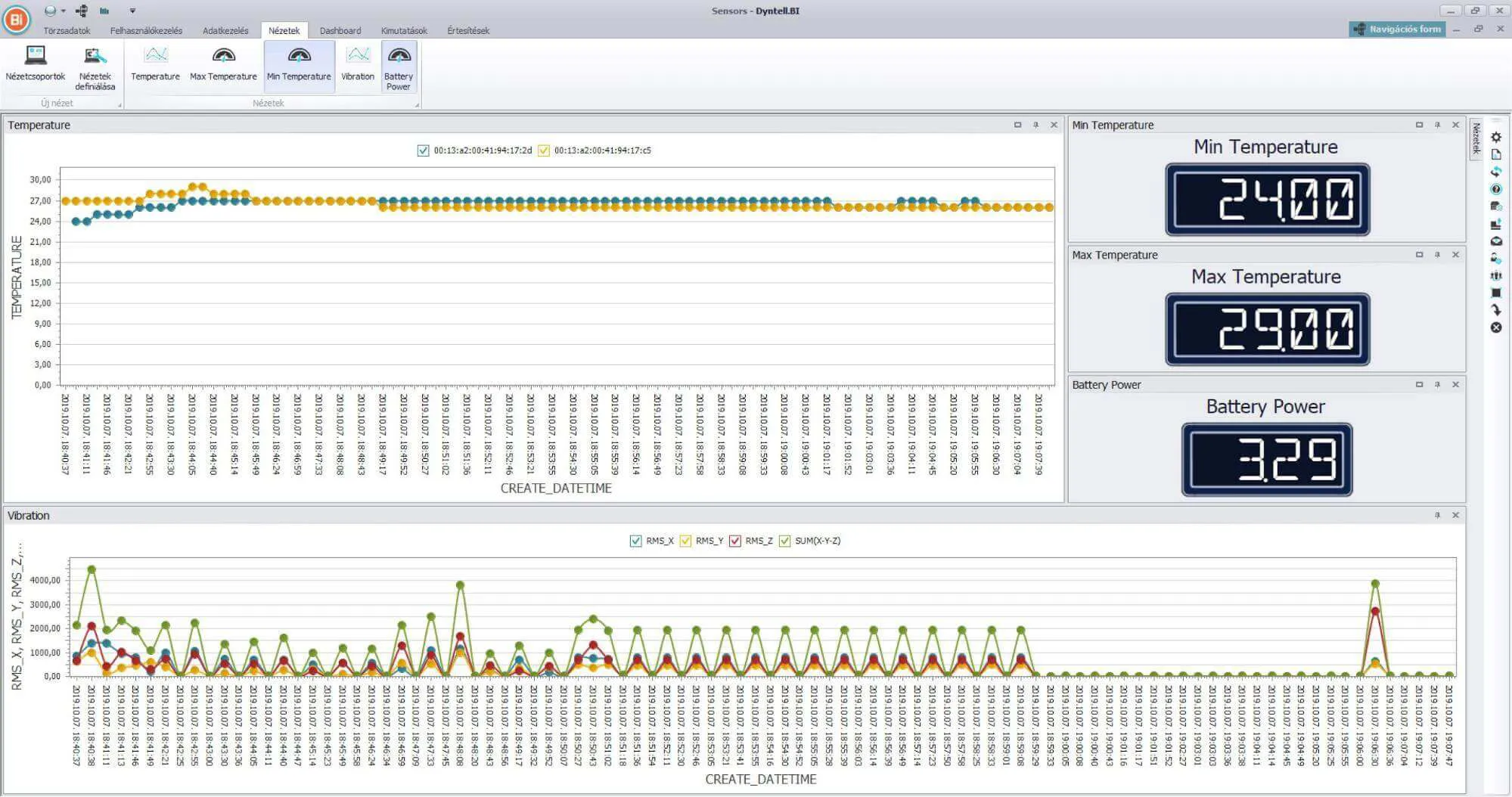Pin the Min Temperature panel

tap(1437, 126)
